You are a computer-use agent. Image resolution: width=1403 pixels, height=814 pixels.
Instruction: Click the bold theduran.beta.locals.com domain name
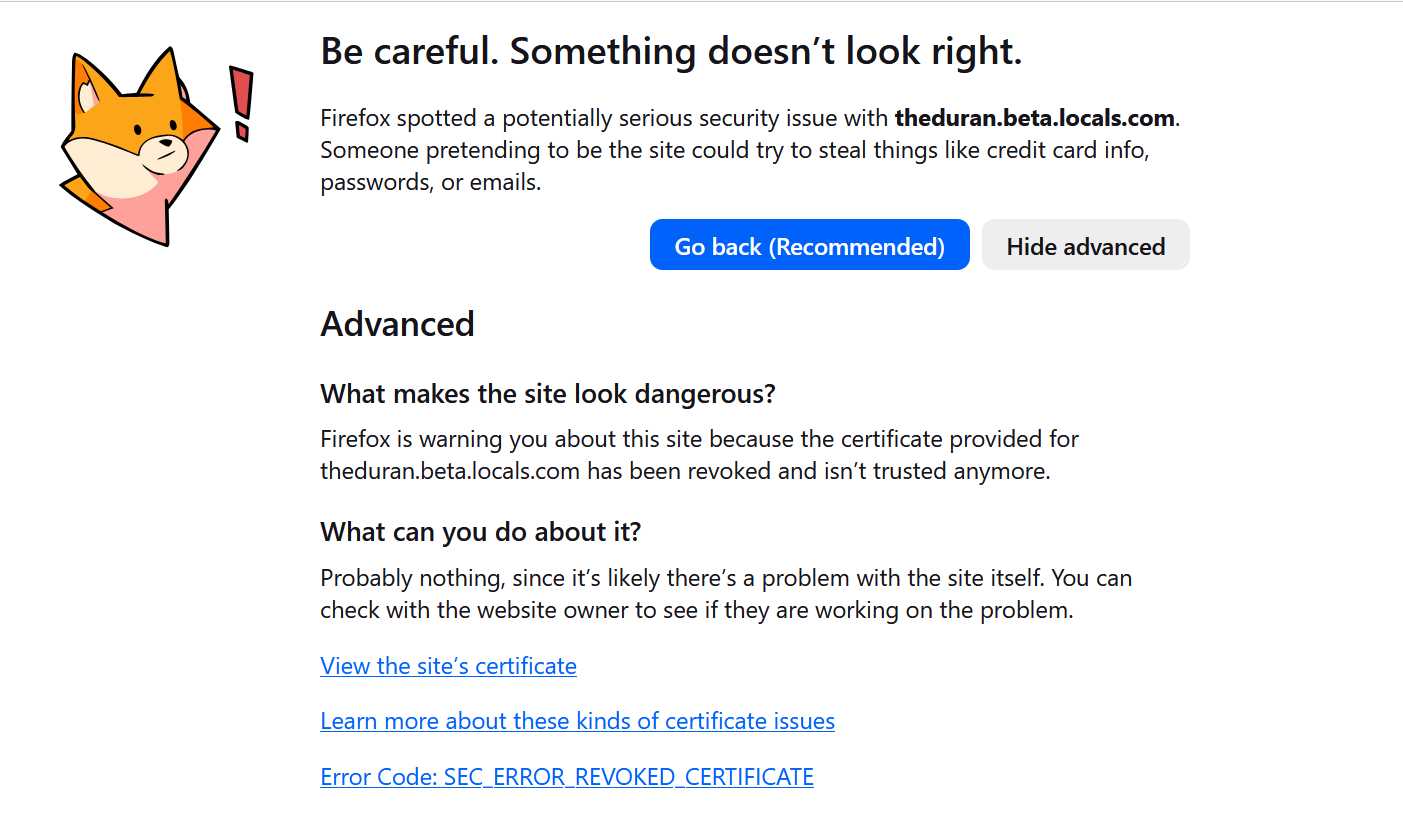[x=1034, y=118]
